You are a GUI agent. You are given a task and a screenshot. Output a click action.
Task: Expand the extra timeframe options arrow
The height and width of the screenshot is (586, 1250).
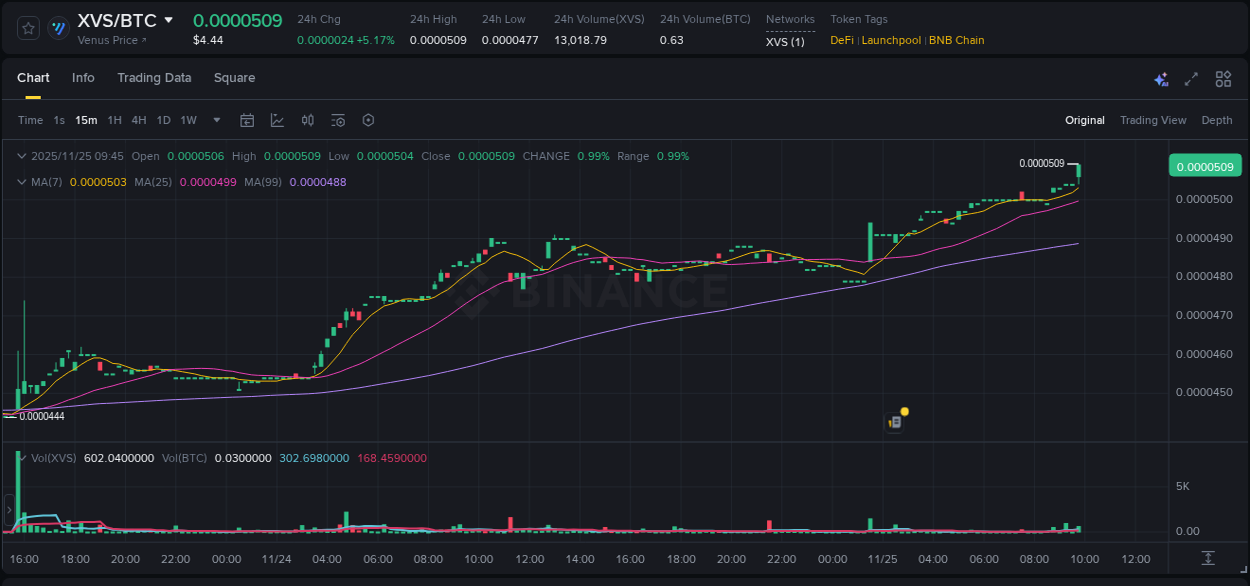pos(215,120)
